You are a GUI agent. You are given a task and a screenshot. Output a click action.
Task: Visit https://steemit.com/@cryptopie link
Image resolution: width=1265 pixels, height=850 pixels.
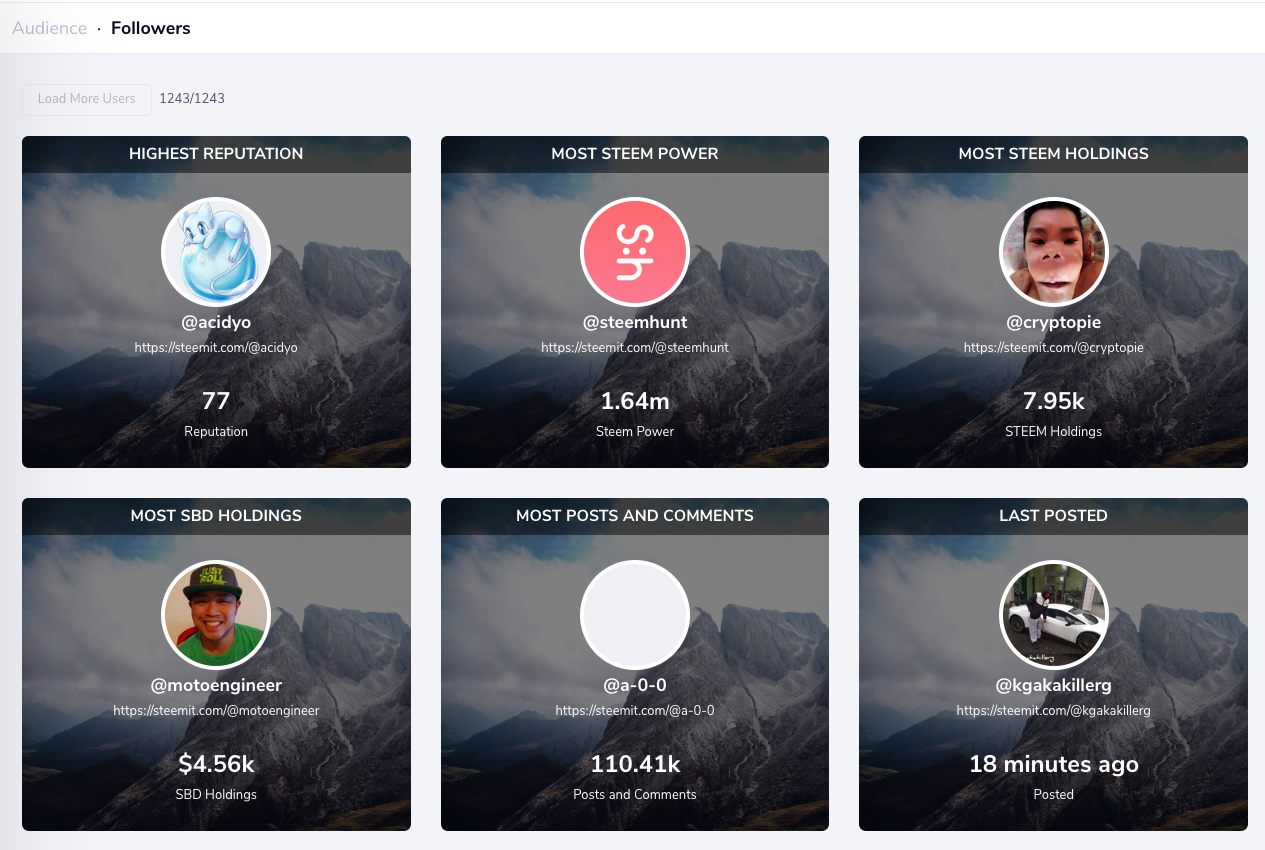[1054, 348]
